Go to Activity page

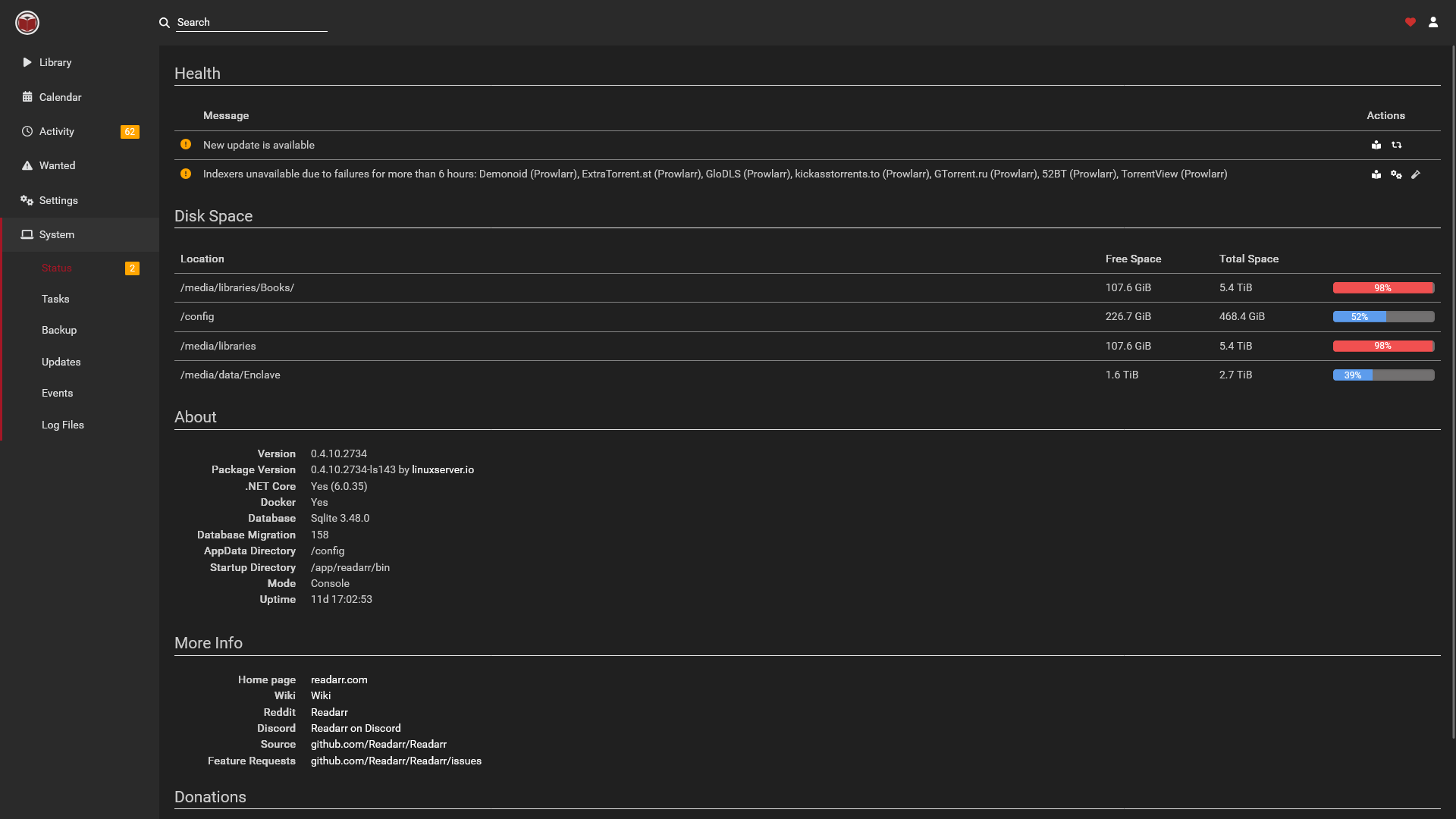point(80,131)
